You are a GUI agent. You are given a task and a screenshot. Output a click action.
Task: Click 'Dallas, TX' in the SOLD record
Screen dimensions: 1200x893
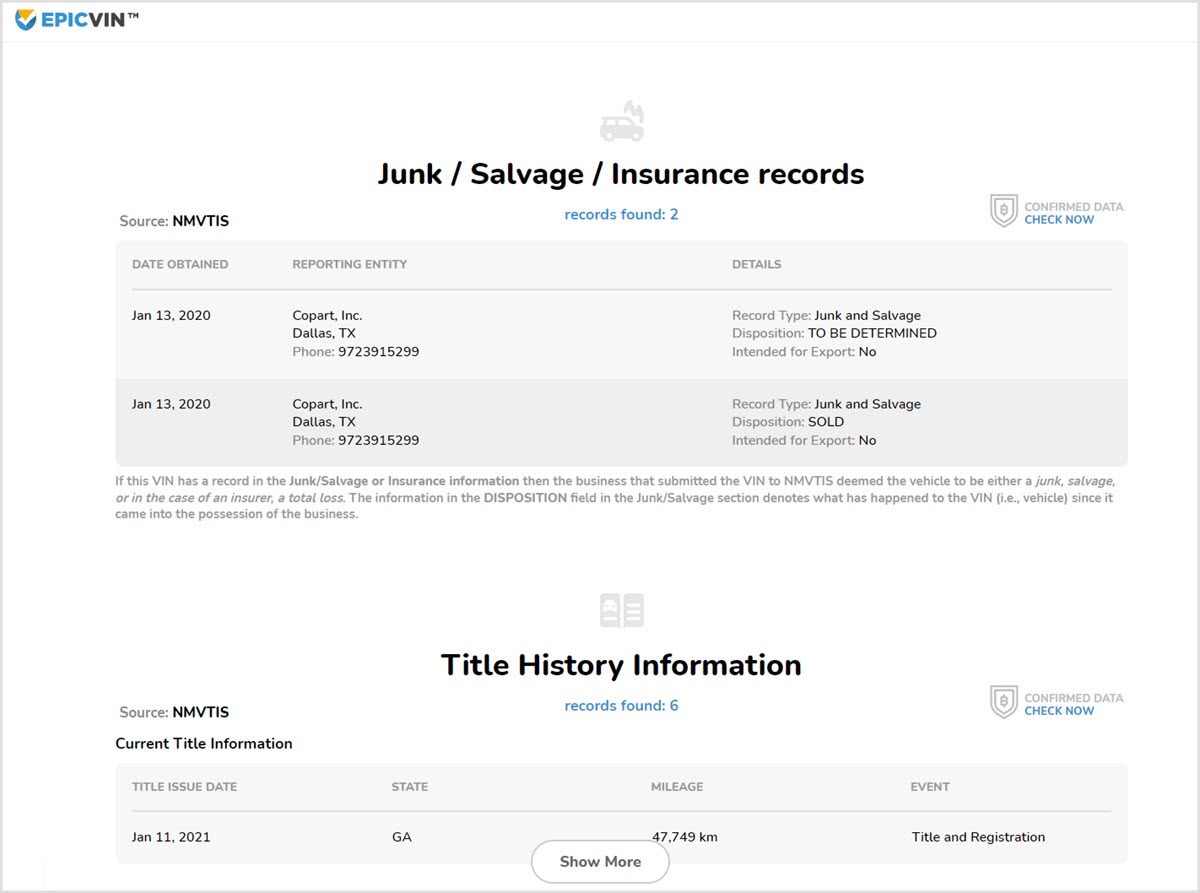pyautogui.click(x=324, y=422)
